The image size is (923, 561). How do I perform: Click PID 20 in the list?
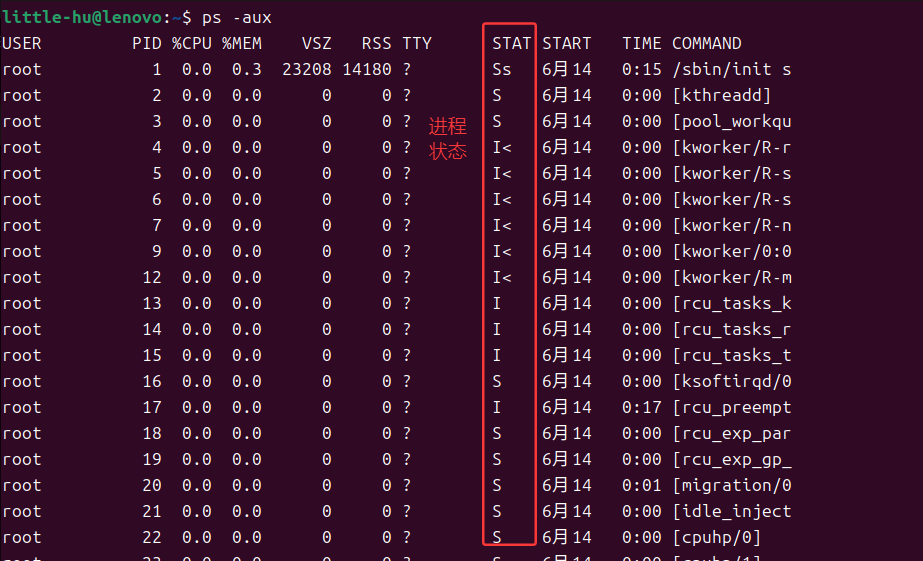[152, 485]
